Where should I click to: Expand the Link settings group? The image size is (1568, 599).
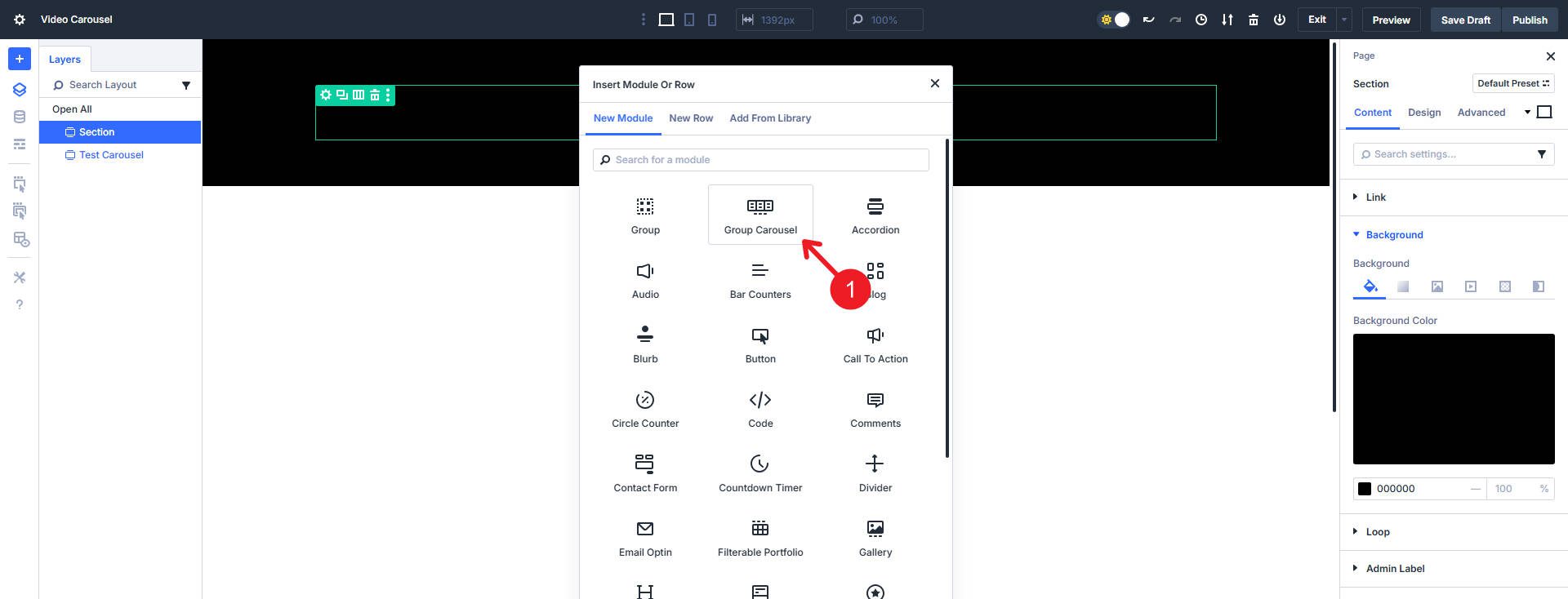coord(1376,197)
